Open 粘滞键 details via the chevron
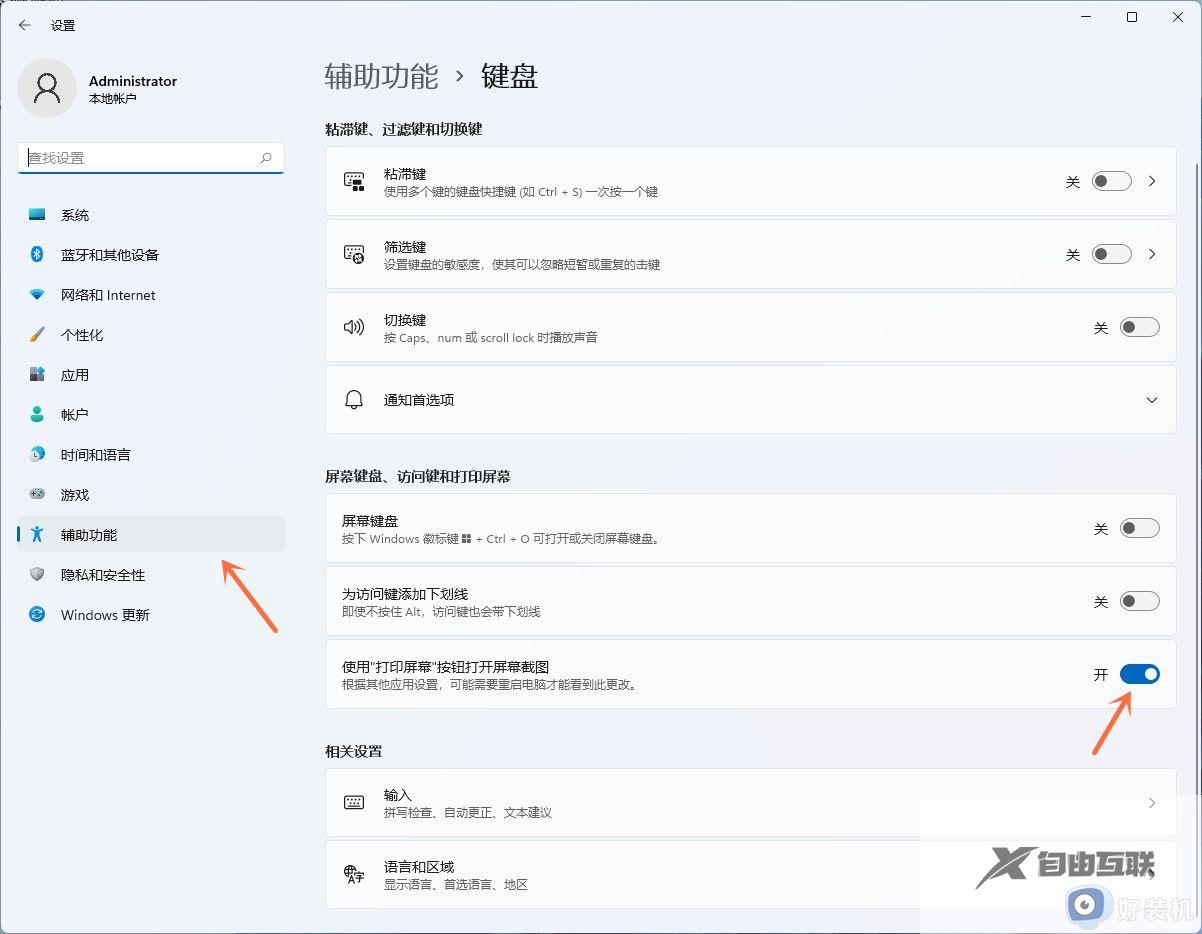 pos(1152,181)
